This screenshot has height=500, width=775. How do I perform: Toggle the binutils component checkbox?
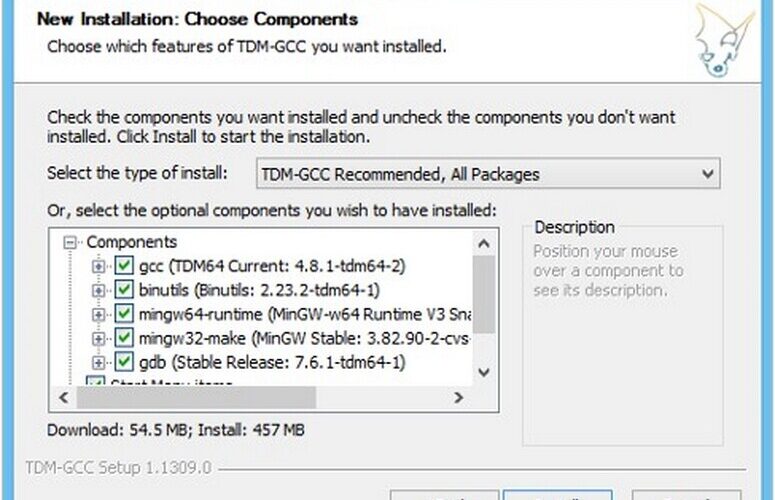(124, 290)
